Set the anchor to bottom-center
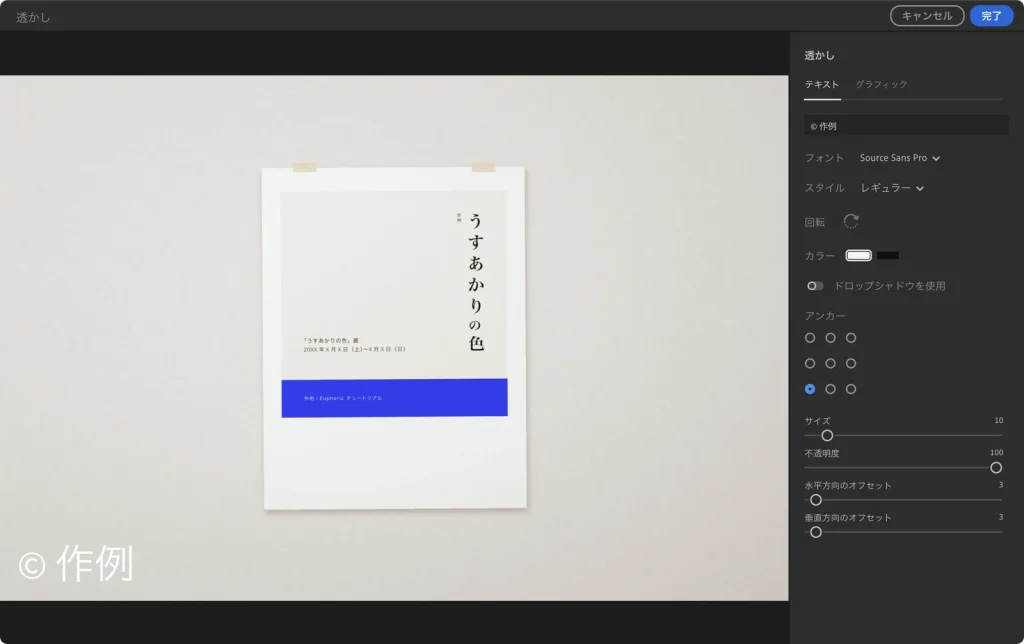The image size is (1024, 644). click(x=830, y=389)
